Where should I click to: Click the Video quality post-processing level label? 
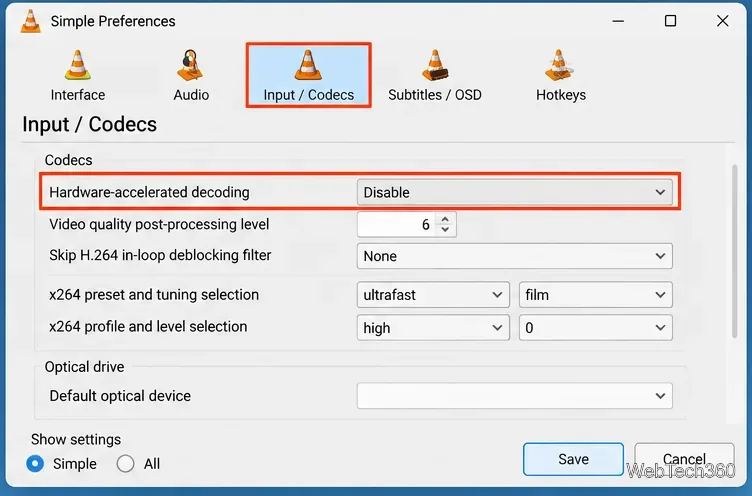(x=159, y=224)
